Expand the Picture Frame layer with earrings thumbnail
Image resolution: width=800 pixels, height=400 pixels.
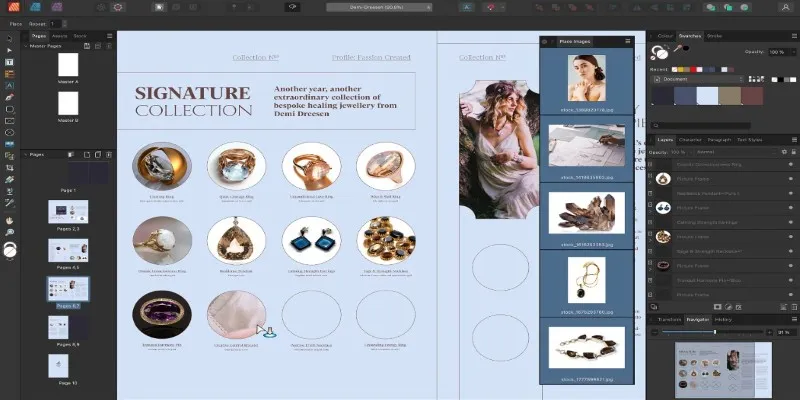[x=650, y=212]
